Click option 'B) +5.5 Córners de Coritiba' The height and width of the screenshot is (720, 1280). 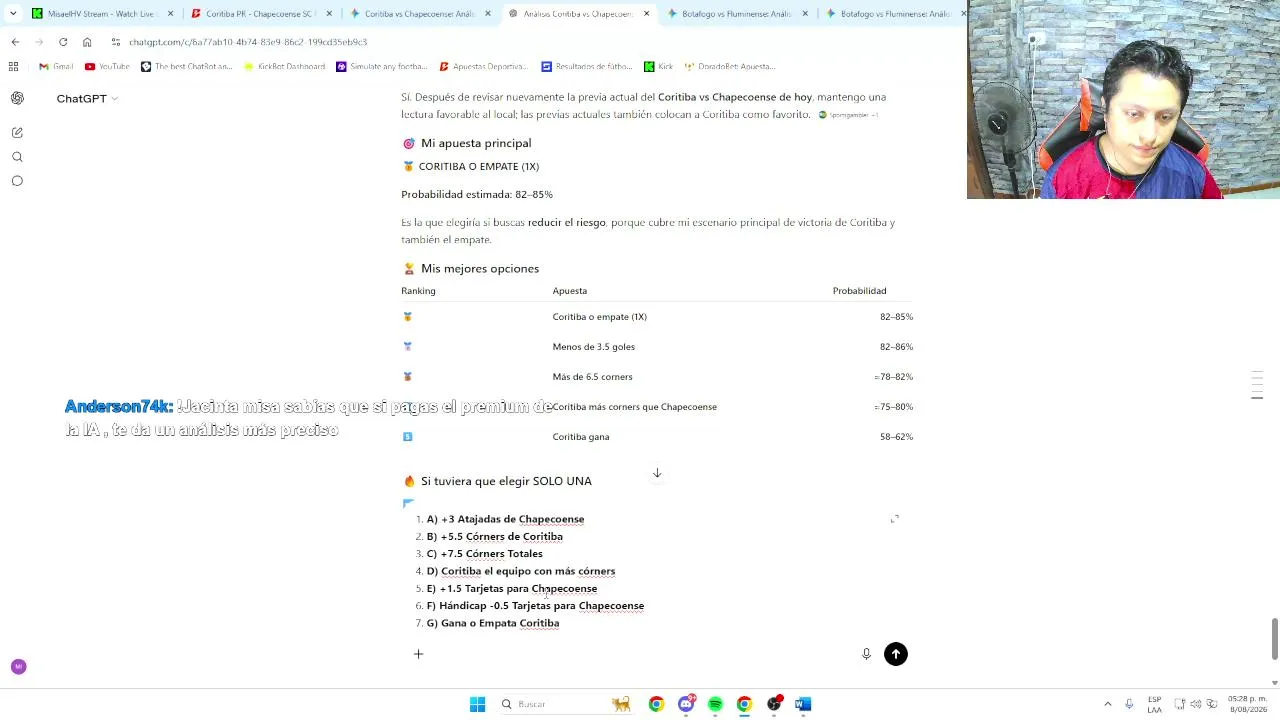point(494,537)
